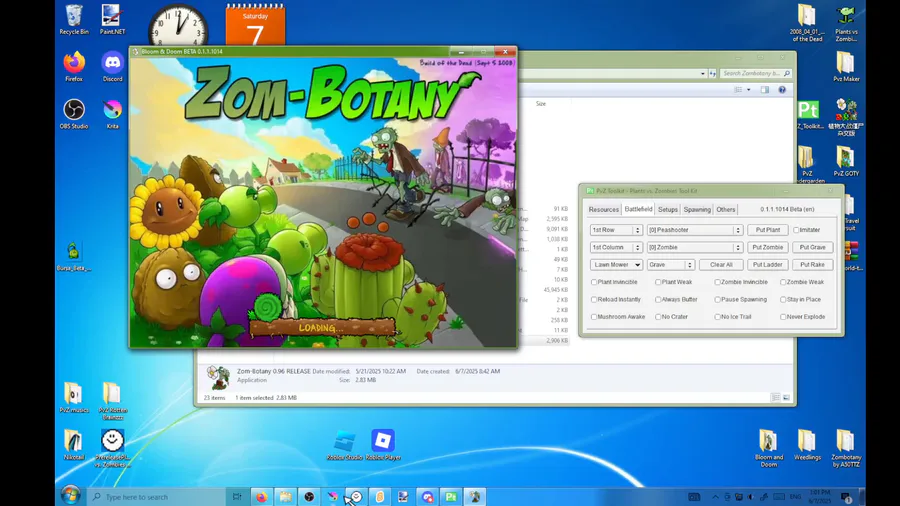The image size is (900, 506).
Task: Open the [0] Zombie type dropdown
Action: pos(695,247)
